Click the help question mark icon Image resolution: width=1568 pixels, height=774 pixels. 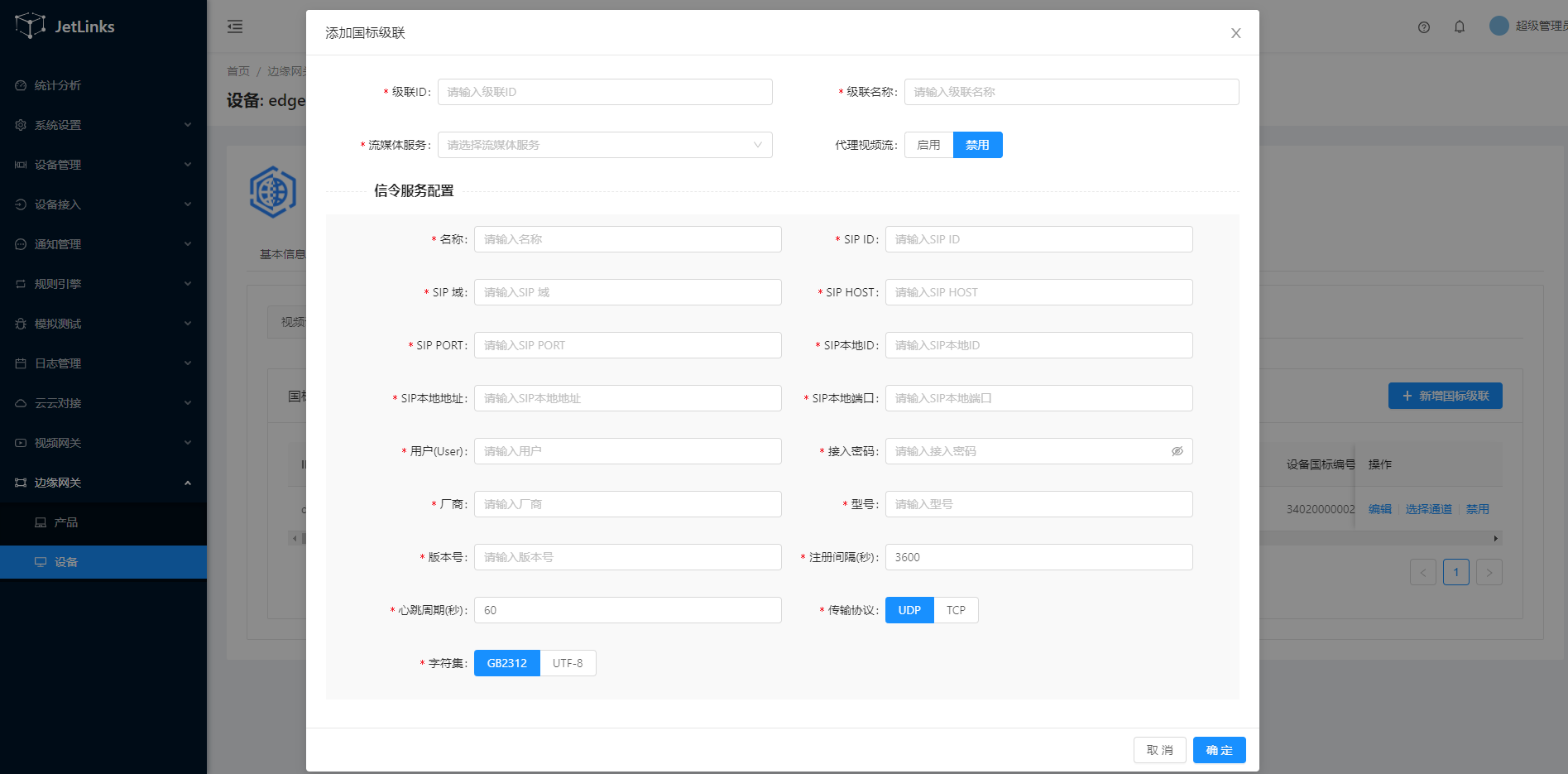click(x=1423, y=27)
